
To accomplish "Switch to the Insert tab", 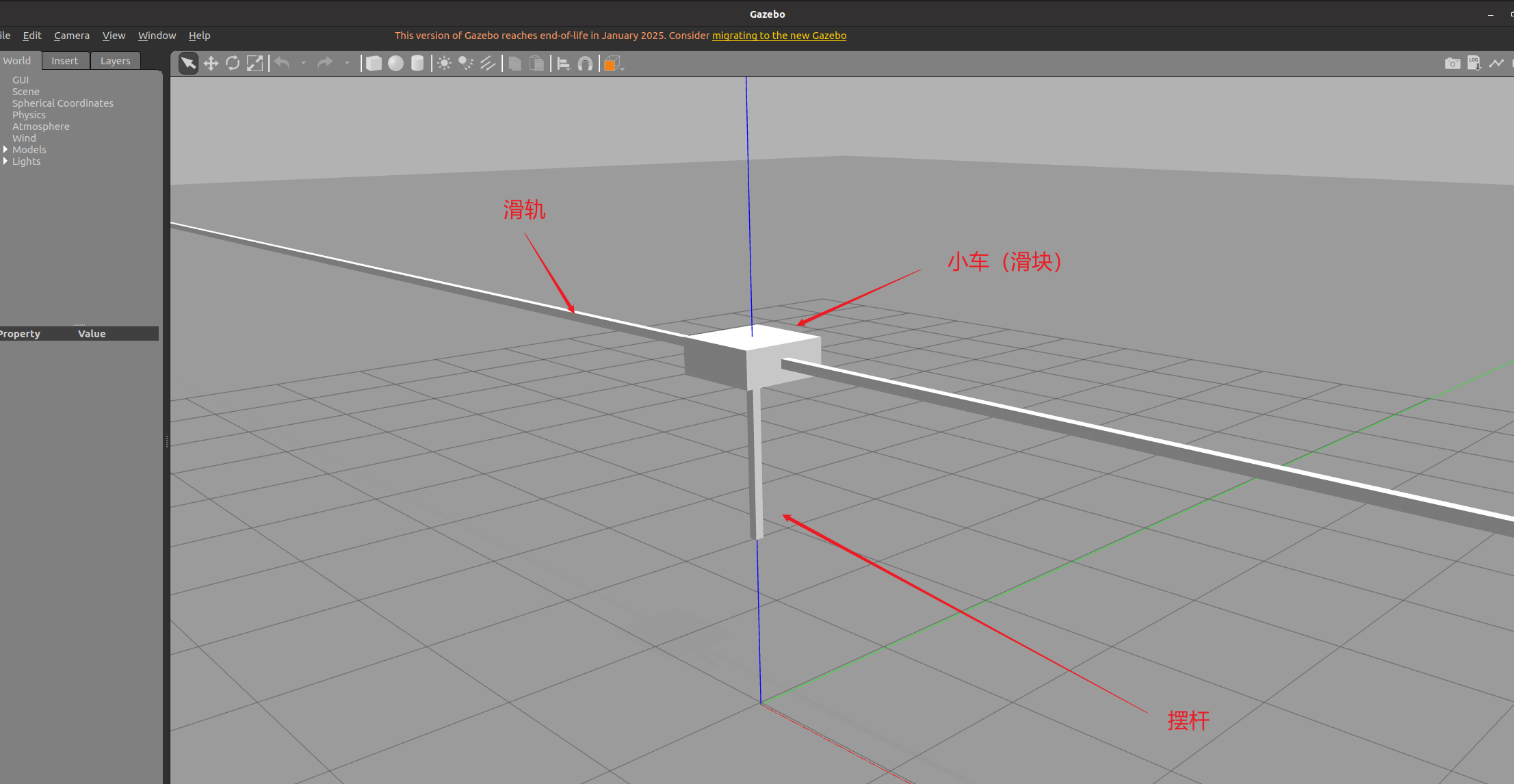I will point(65,61).
